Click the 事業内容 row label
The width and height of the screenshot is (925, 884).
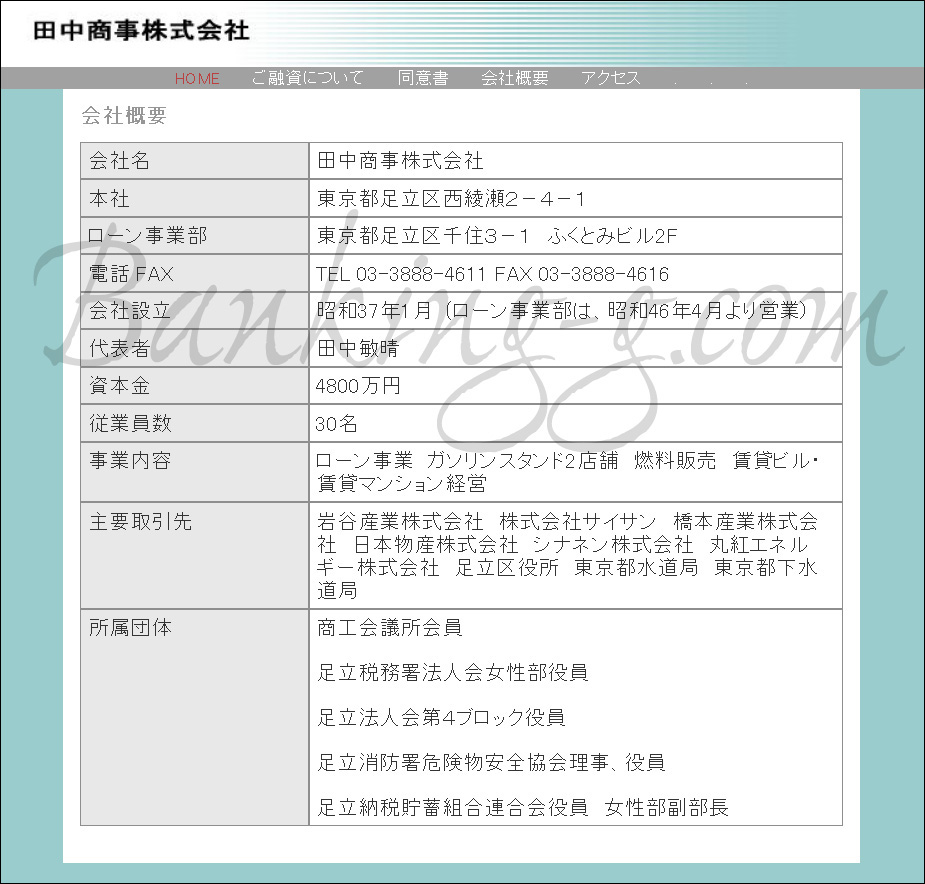pyautogui.click(x=130, y=460)
